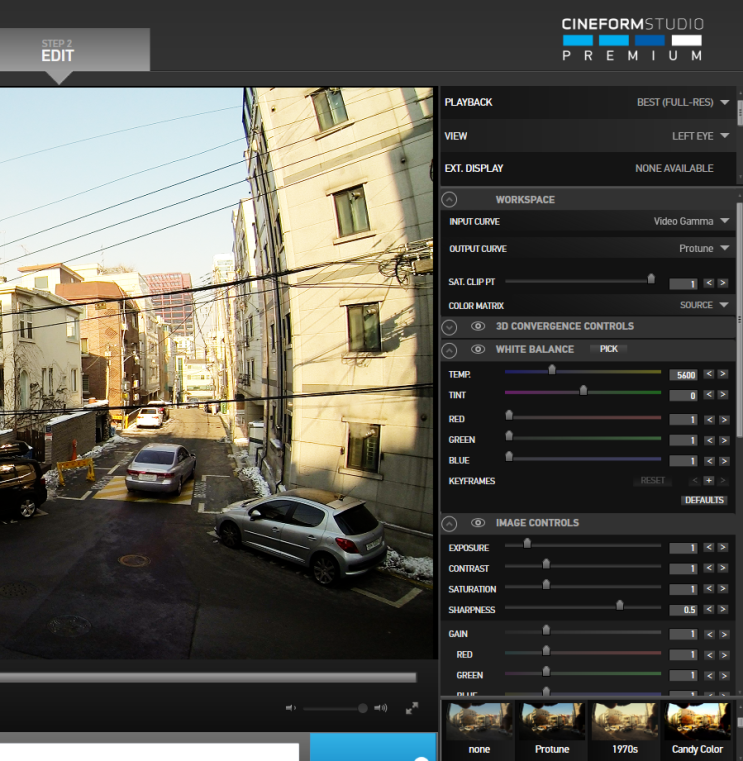Click the Sharpness slider handle
This screenshot has width=743, height=761.
[620, 605]
